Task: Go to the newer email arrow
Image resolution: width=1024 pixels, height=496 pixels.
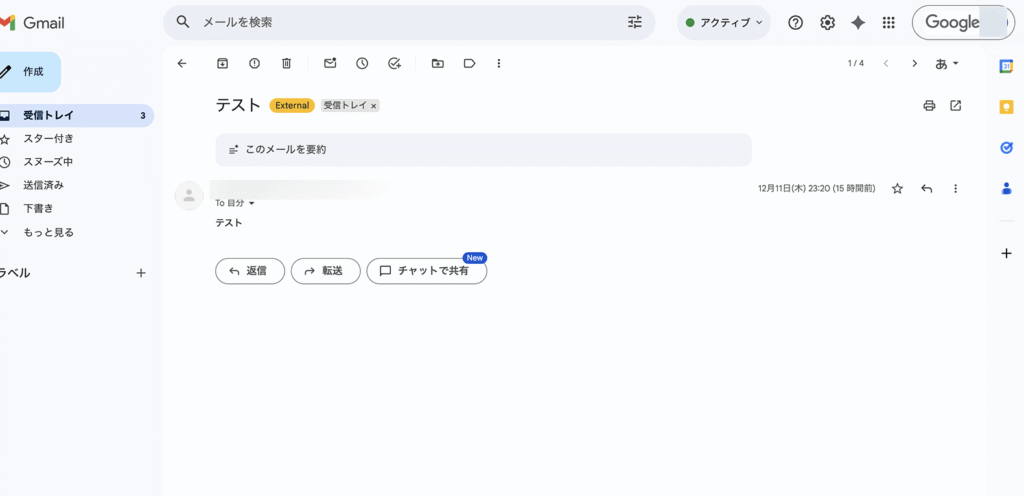Action: 886,63
